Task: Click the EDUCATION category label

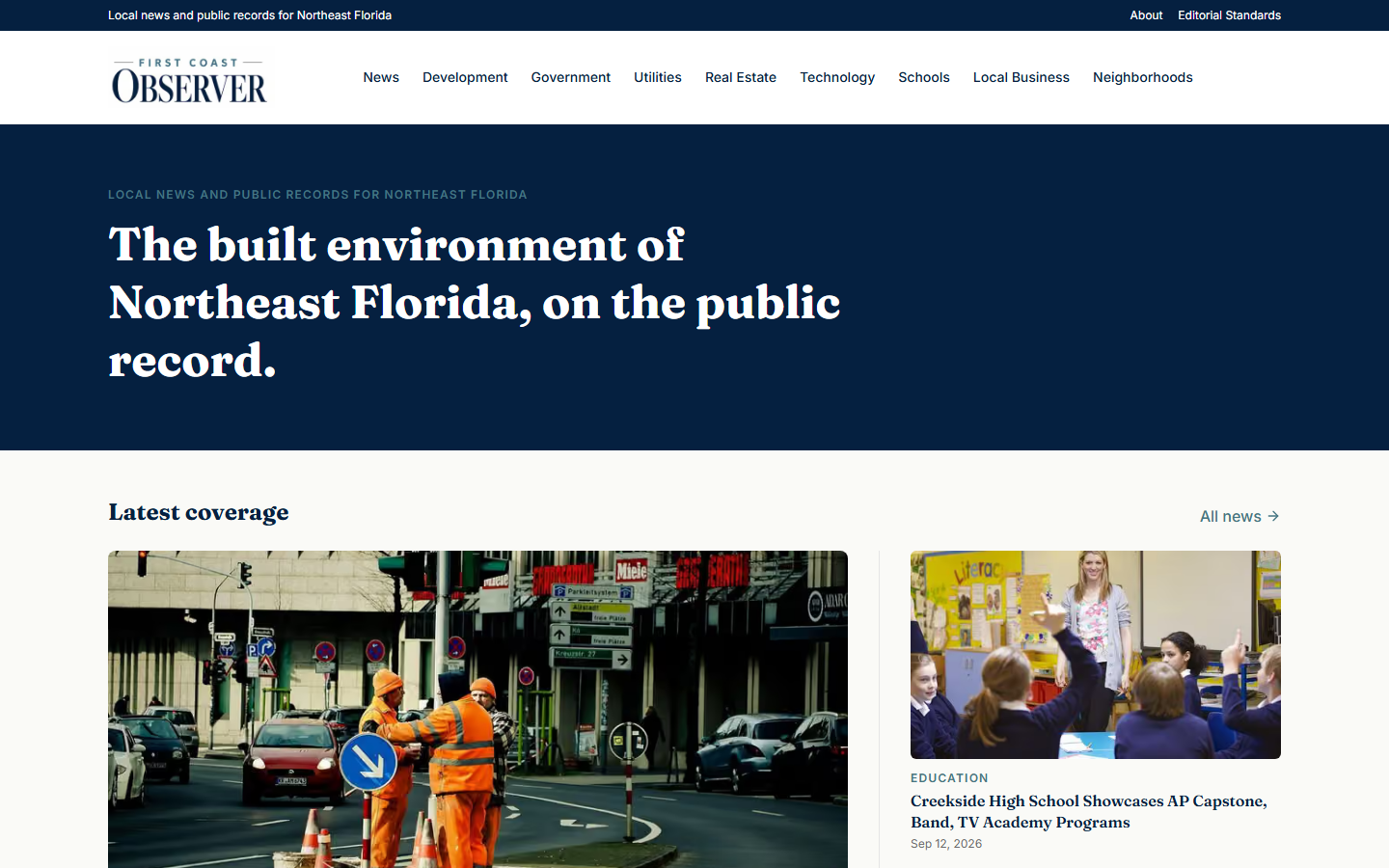Action: [949, 778]
